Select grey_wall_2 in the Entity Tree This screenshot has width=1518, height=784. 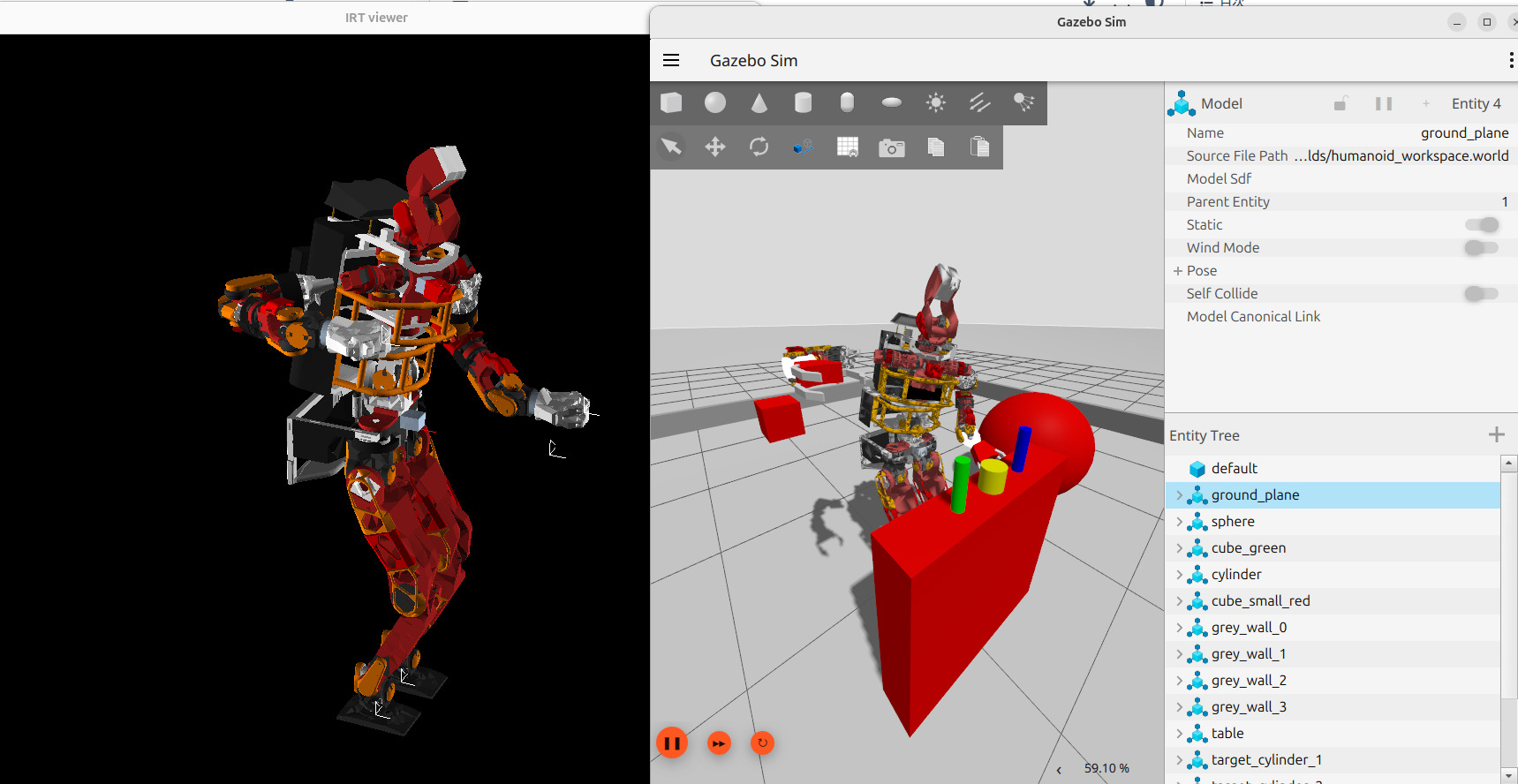pyautogui.click(x=1249, y=681)
